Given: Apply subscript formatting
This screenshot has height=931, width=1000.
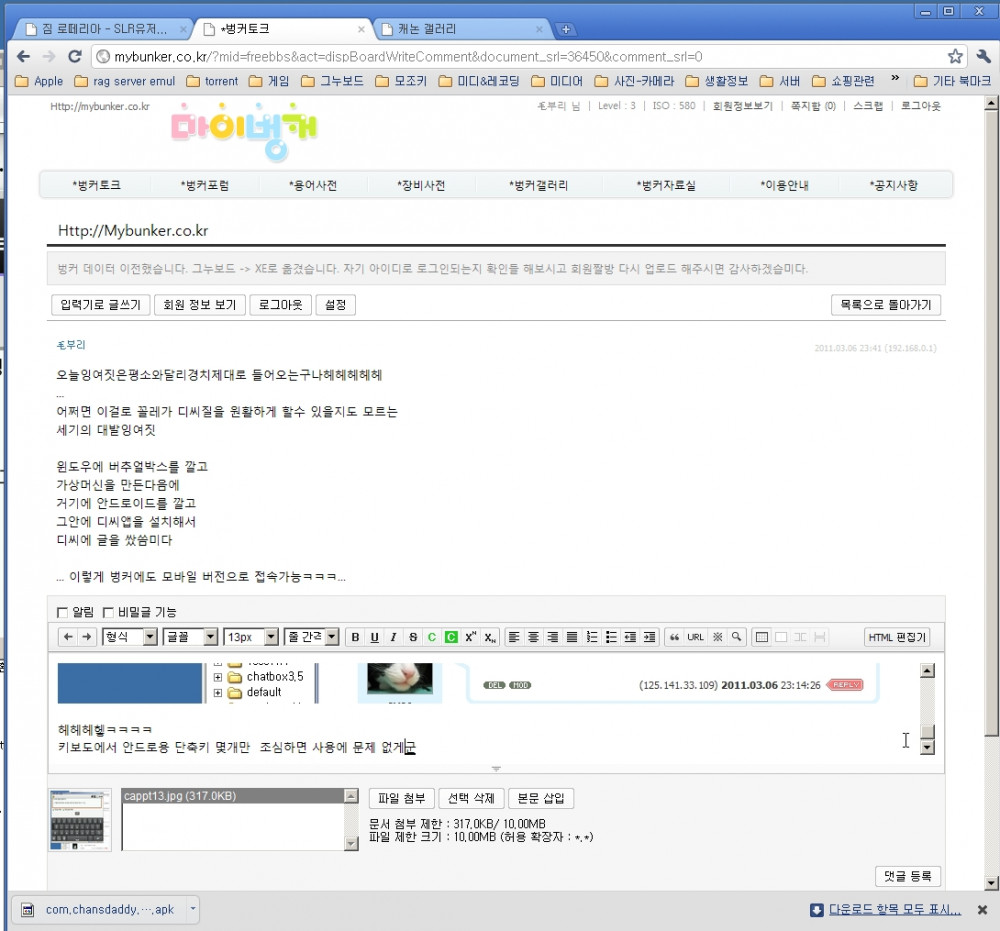Looking at the screenshot, I should [x=490, y=637].
